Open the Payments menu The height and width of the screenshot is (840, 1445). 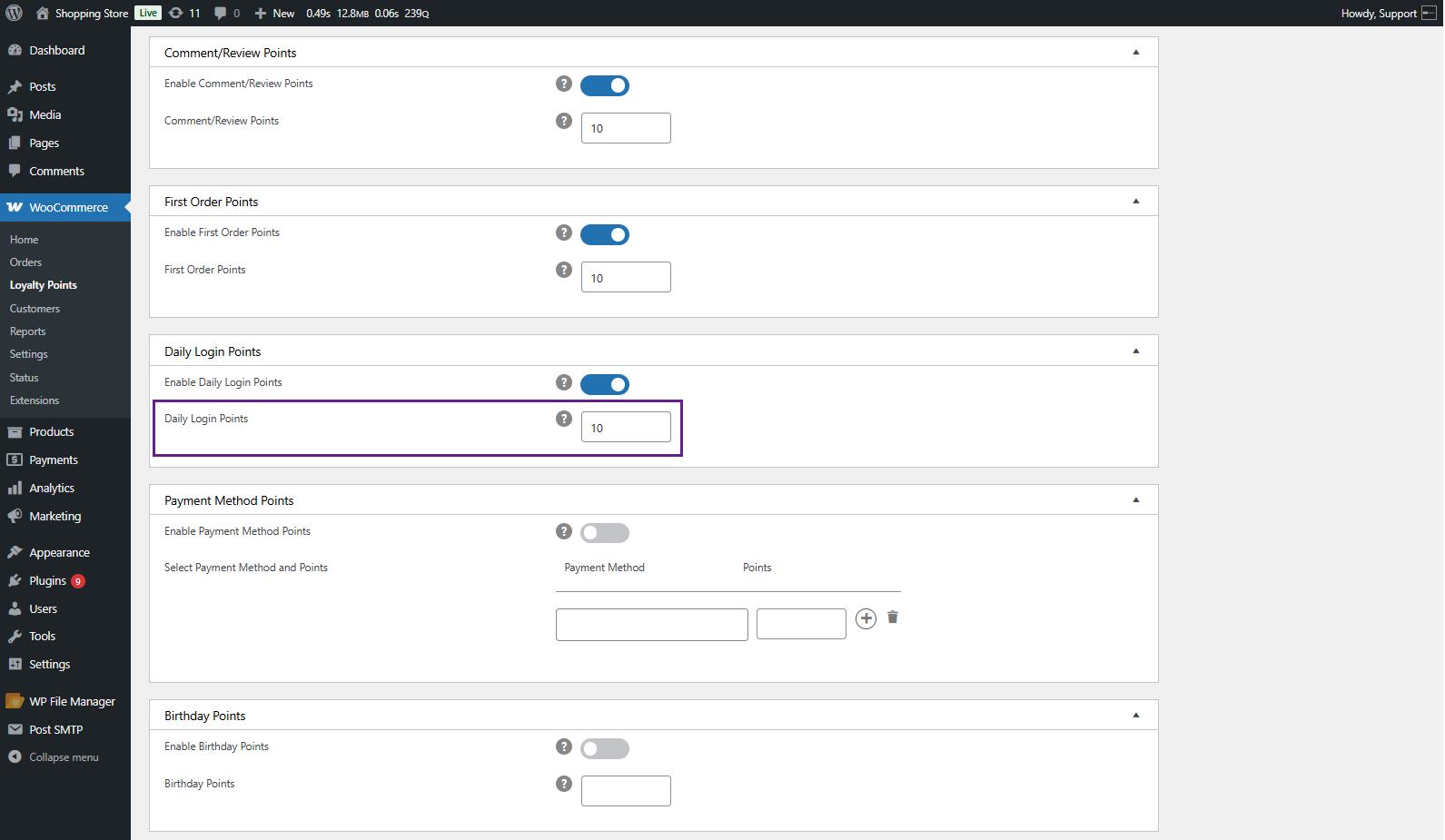point(53,460)
